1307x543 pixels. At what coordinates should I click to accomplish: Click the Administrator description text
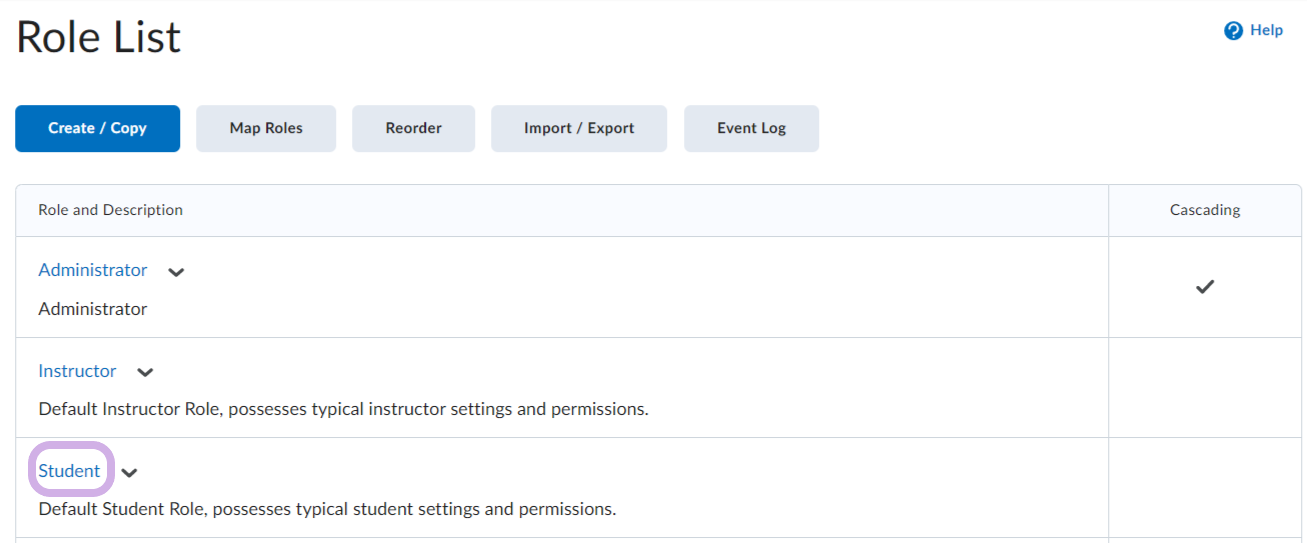(x=93, y=309)
